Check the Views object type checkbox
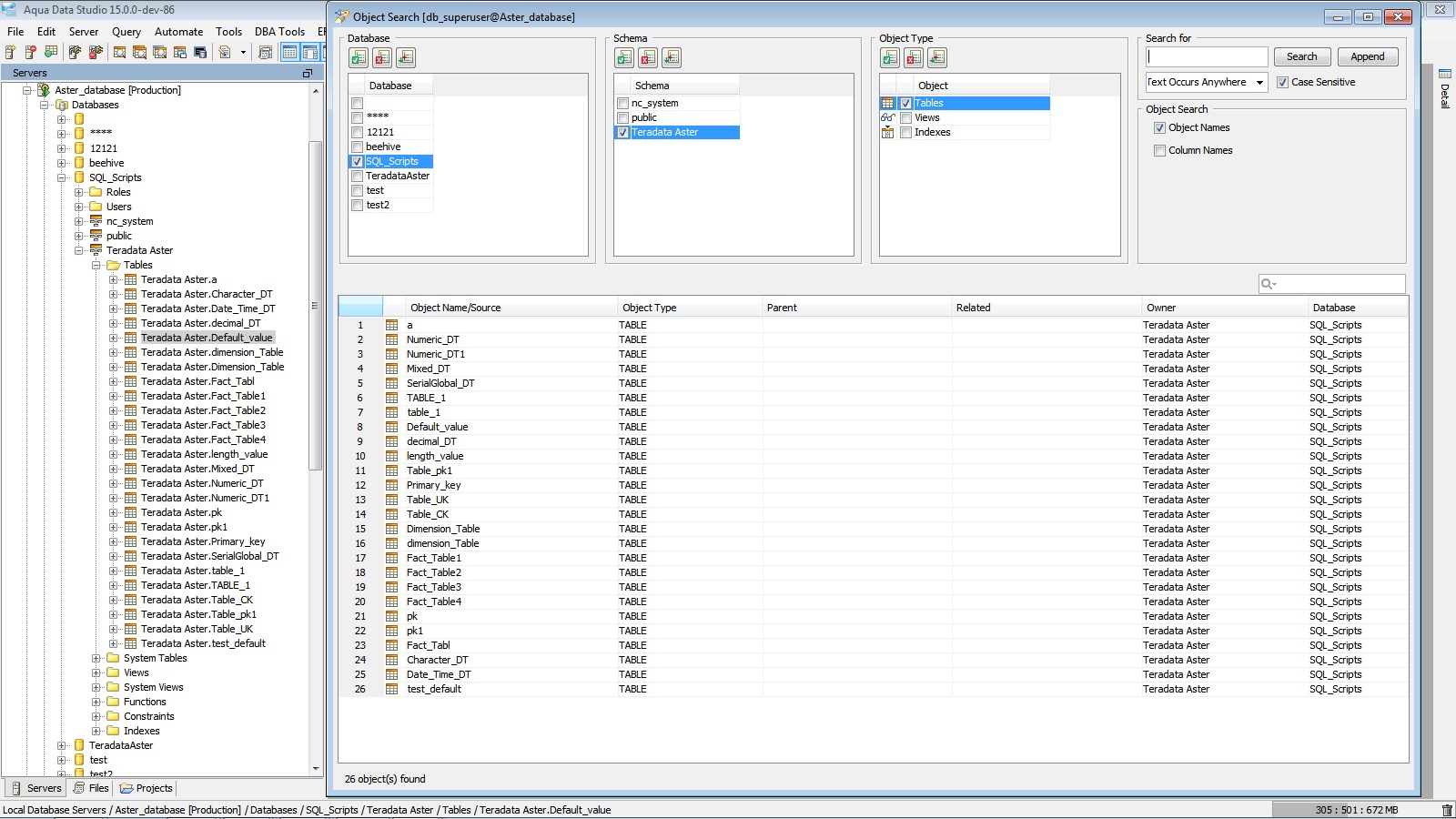This screenshot has width=1456, height=819. point(905,118)
